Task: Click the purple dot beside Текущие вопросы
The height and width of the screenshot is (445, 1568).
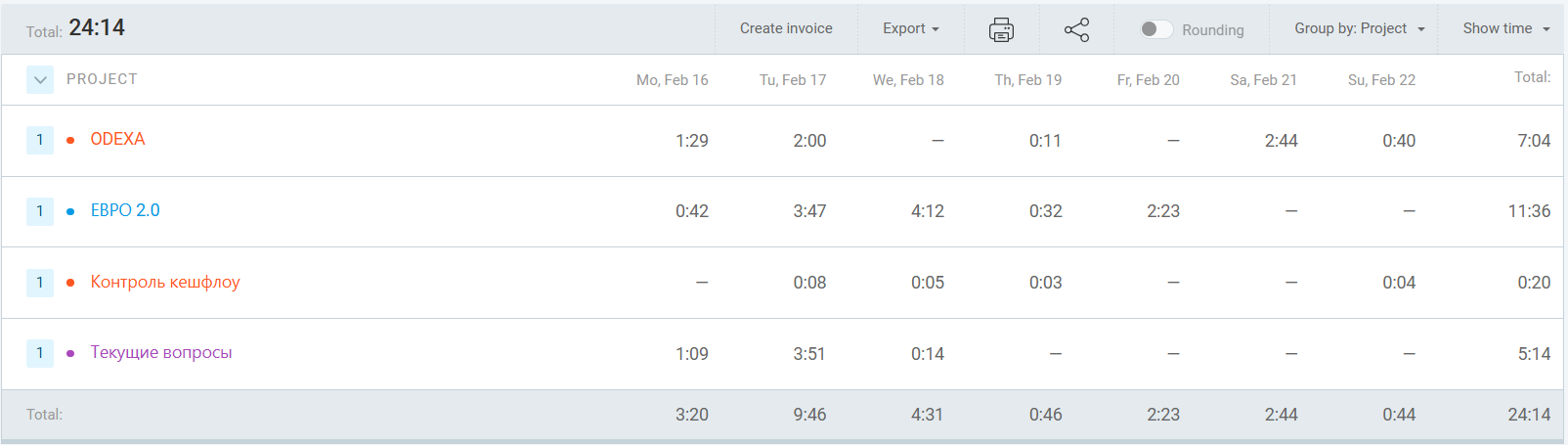Action: pyautogui.click(x=70, y=353)
